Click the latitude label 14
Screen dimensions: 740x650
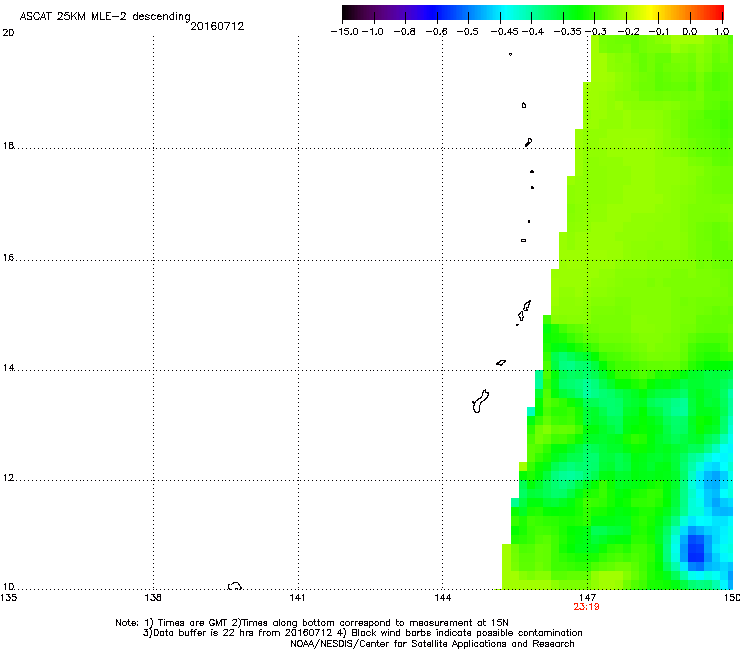pyautogui.click(x=8, y=368)
